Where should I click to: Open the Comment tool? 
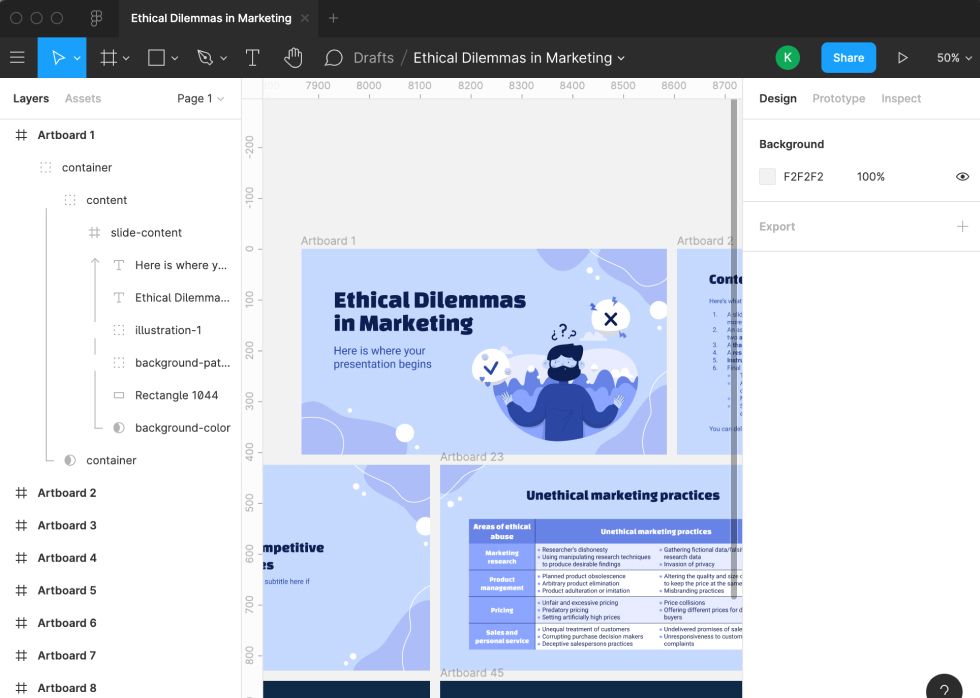[x=334, y=58]
